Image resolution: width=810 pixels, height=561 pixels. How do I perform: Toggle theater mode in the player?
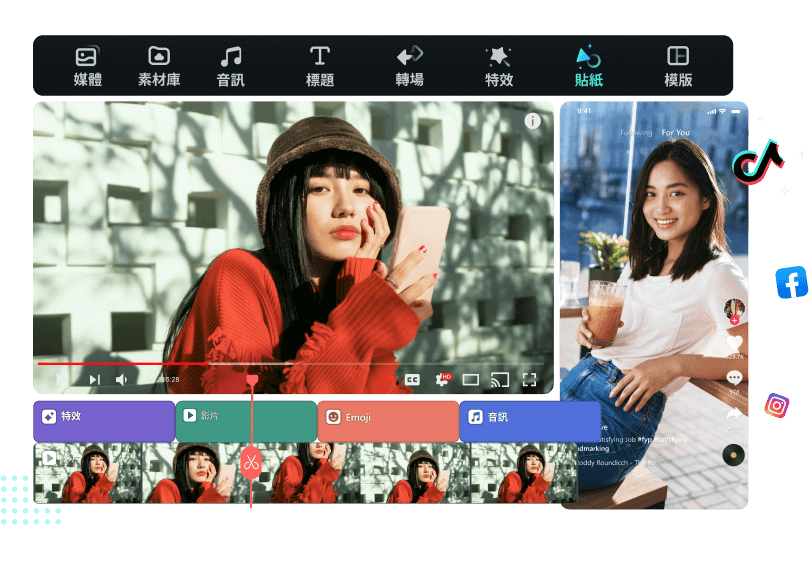coord(471,380)
